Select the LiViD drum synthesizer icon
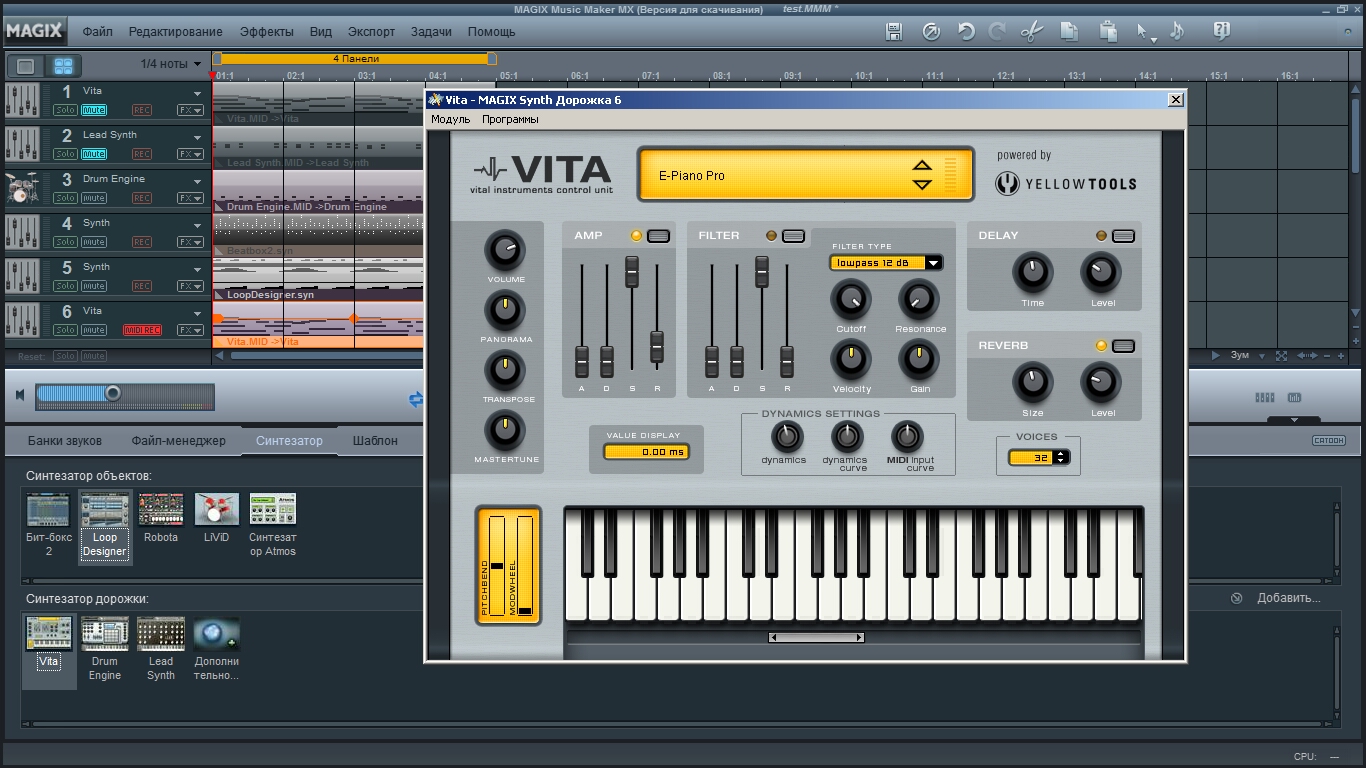This screenshot has height=768, width=1366. click(217, 518)
